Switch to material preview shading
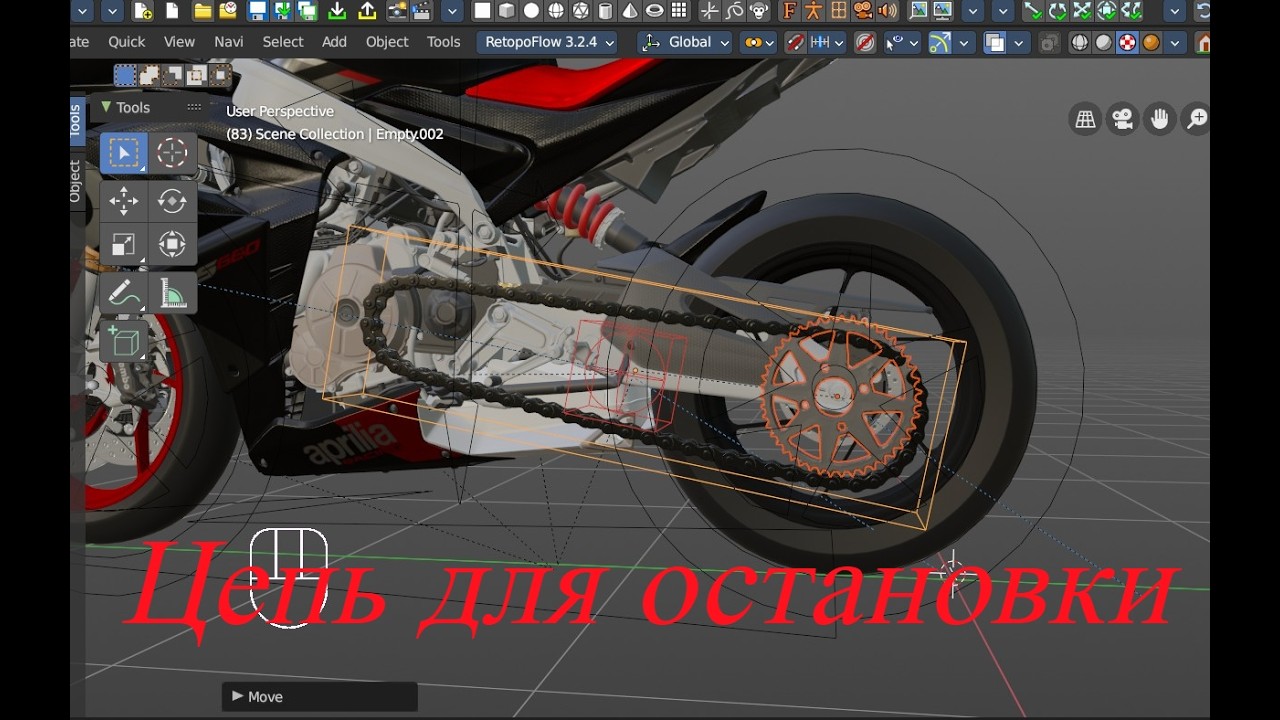 tap(1127, 43)
